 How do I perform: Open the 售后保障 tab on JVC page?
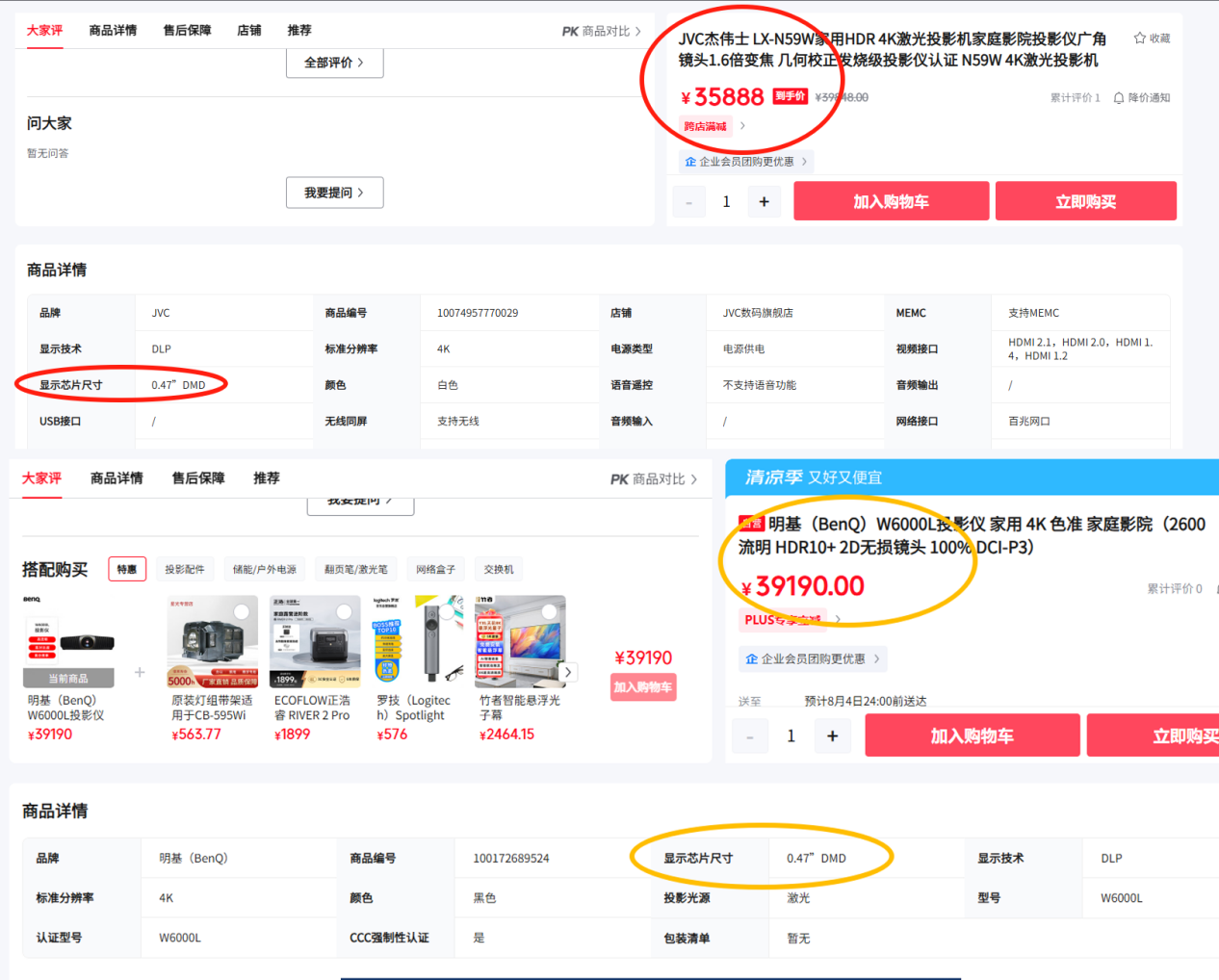[187, 31]
